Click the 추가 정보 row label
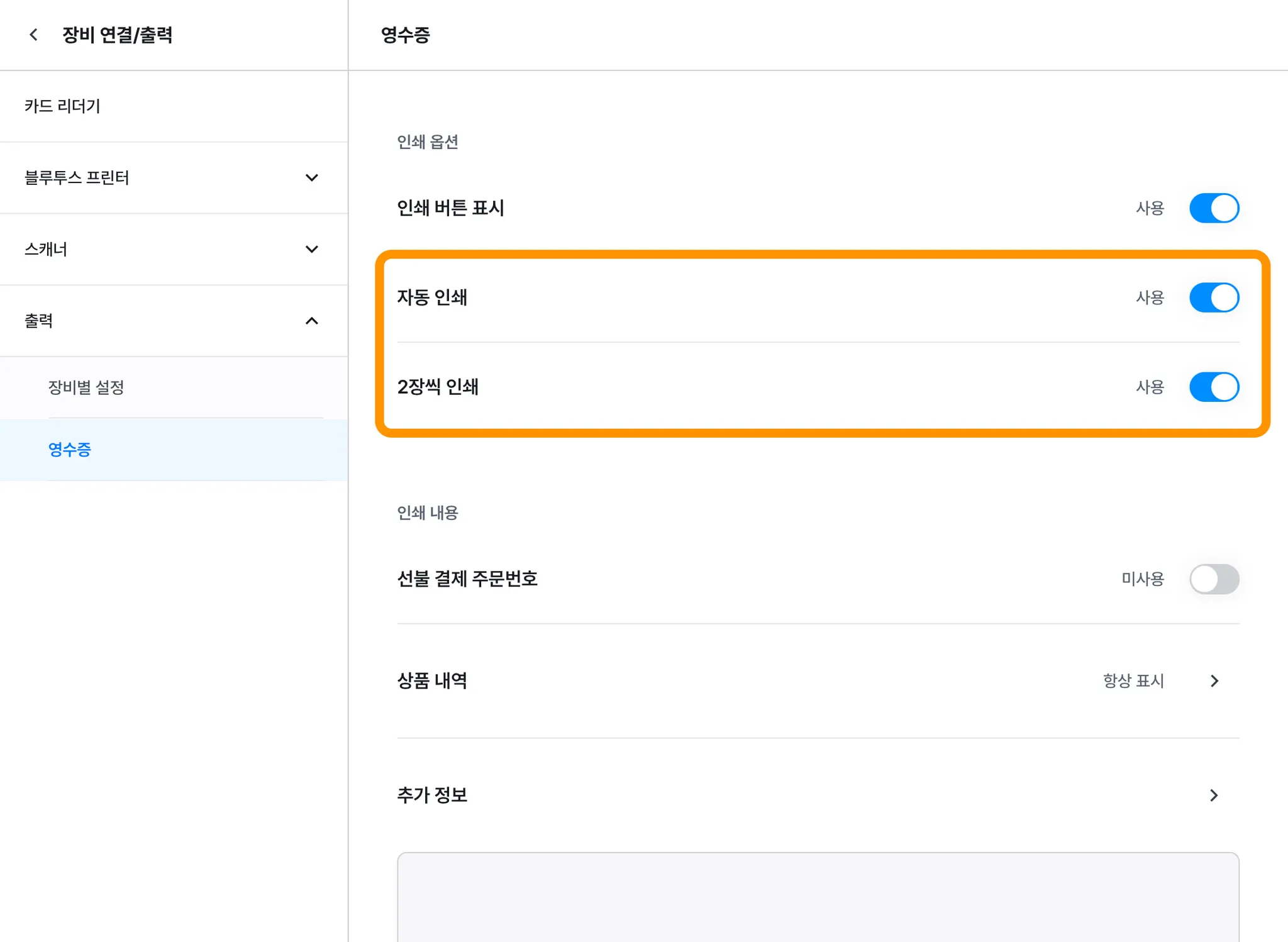 point(432,795)
